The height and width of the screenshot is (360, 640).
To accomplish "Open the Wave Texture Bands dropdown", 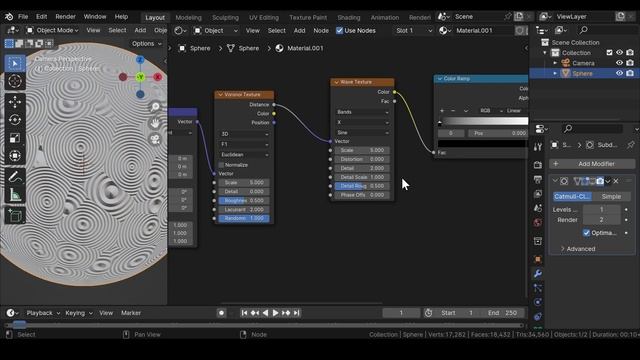I will 362,112.
